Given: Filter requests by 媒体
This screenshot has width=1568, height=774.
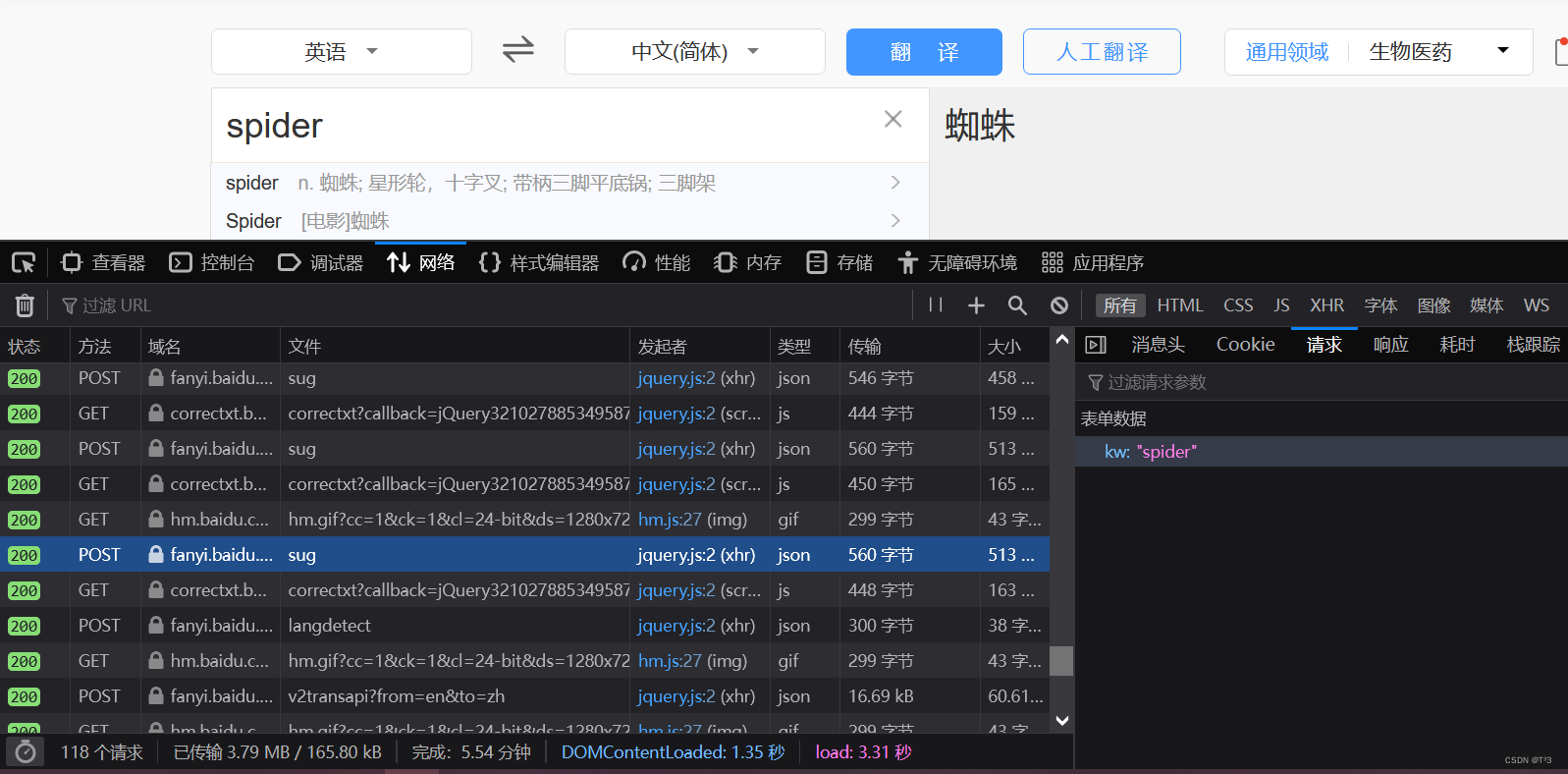Looking at the screenshot, I should click(1487, 305).
